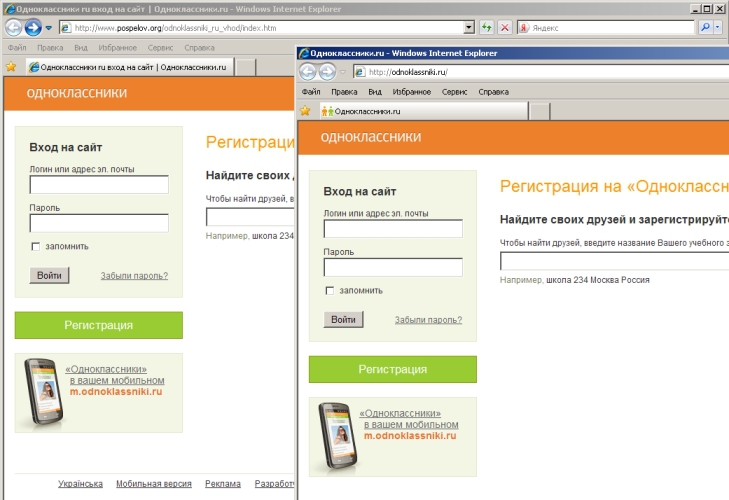
Task: Open recent pages dropdown in back window
Action: 48,28
